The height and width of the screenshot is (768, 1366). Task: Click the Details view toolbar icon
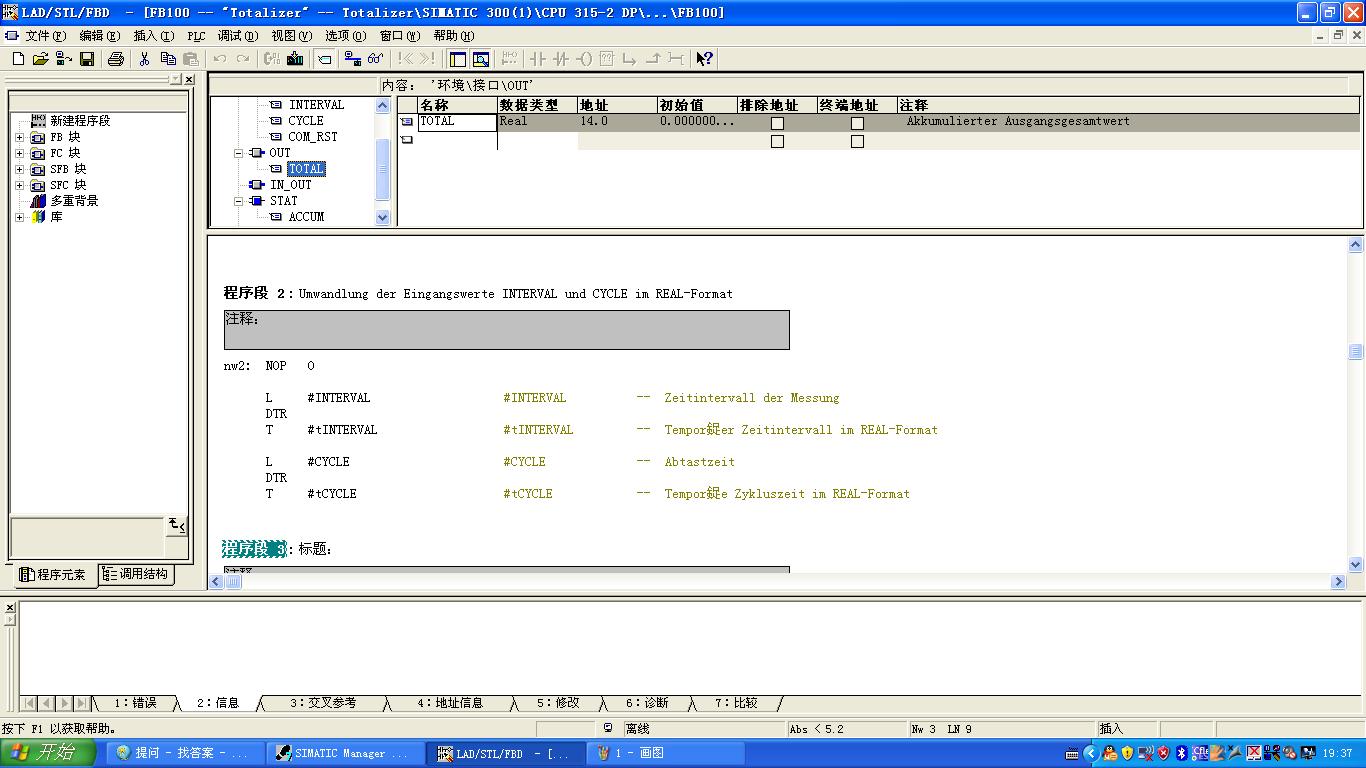[x=481, y=59]
